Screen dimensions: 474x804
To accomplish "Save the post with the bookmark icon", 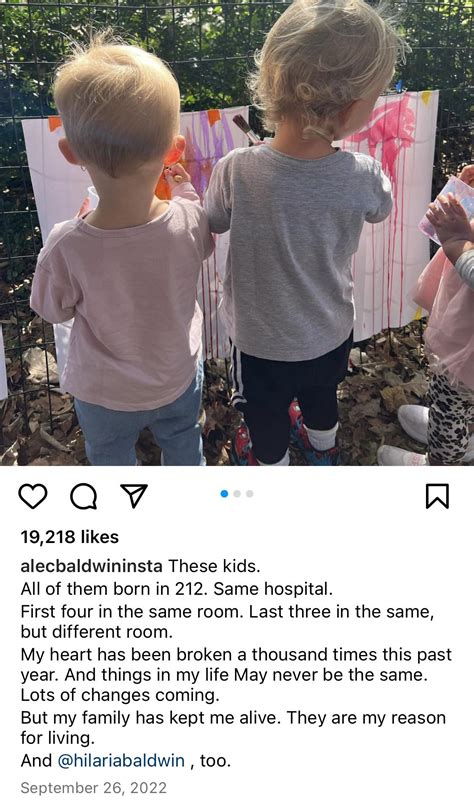I will point(438,496).
